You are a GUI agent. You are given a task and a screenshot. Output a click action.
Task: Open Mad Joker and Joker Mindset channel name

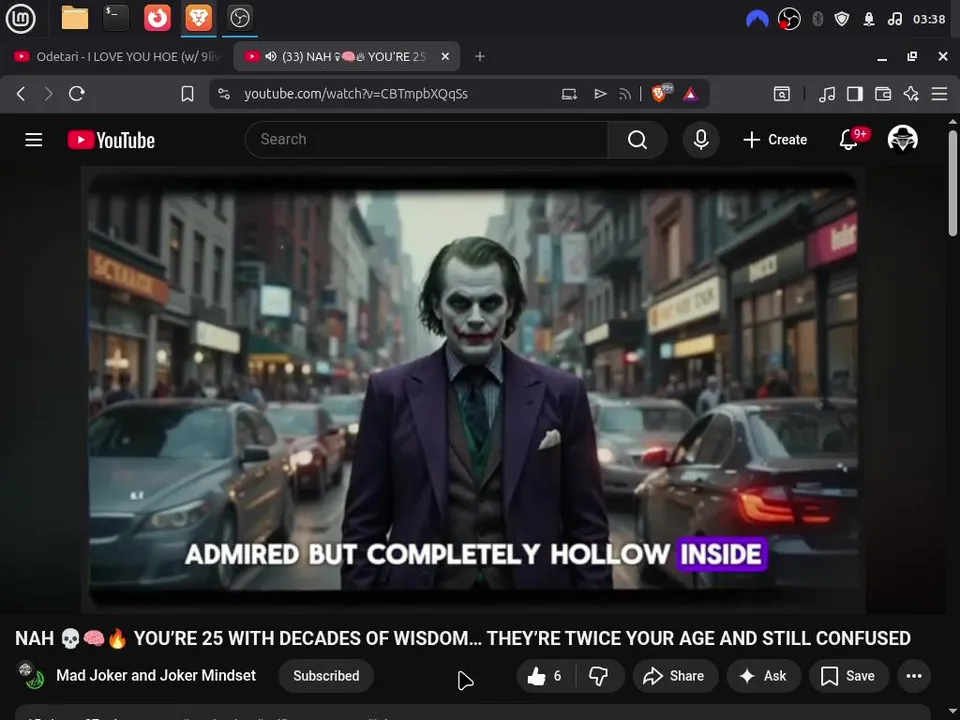(x=156, y=675)
